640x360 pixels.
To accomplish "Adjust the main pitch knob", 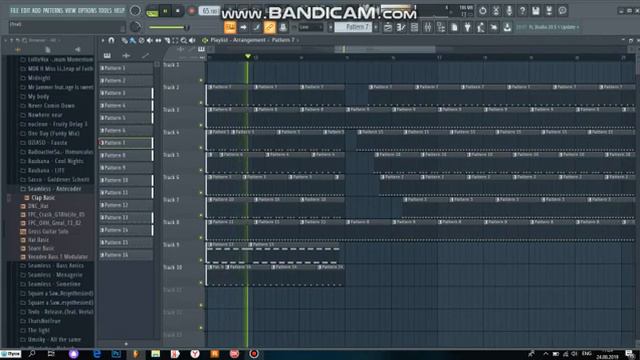I will (135, 27).
